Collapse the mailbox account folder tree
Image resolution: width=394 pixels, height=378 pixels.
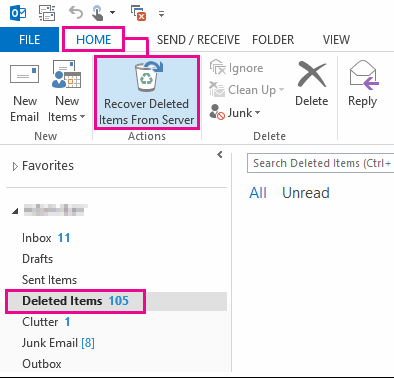15,211
